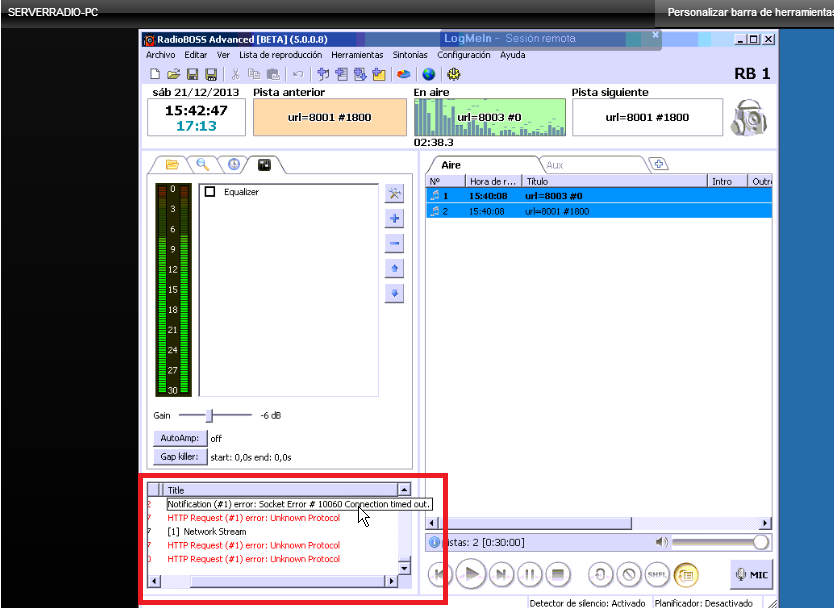Click the wrench tools button beside Equalizer list
The width and height of the screenshot is (834, 608).
click(x=394, y=194)
